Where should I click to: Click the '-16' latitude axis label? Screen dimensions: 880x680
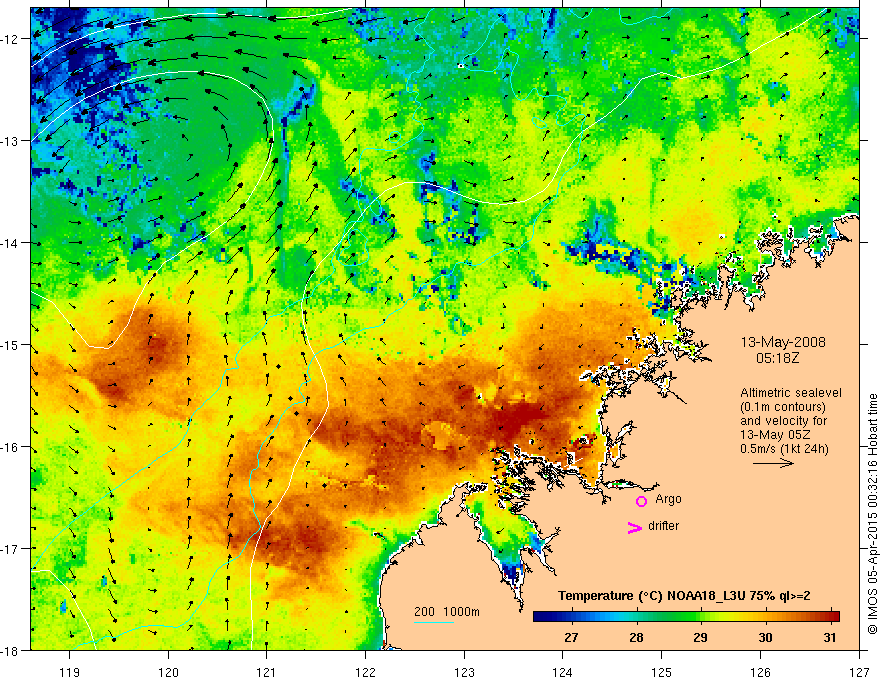11,447
